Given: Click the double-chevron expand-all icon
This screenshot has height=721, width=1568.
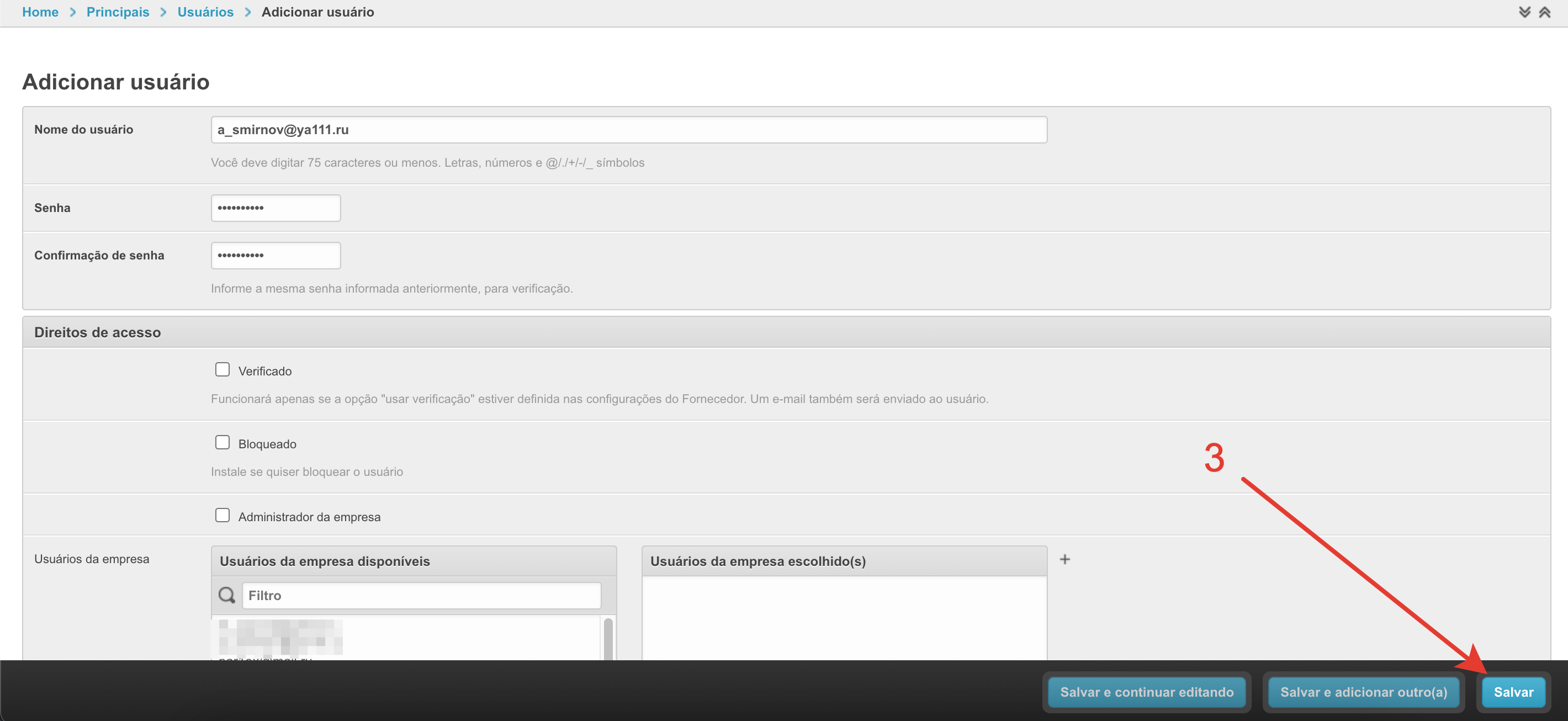Looking at the screenshot, I should point(1524,12).
